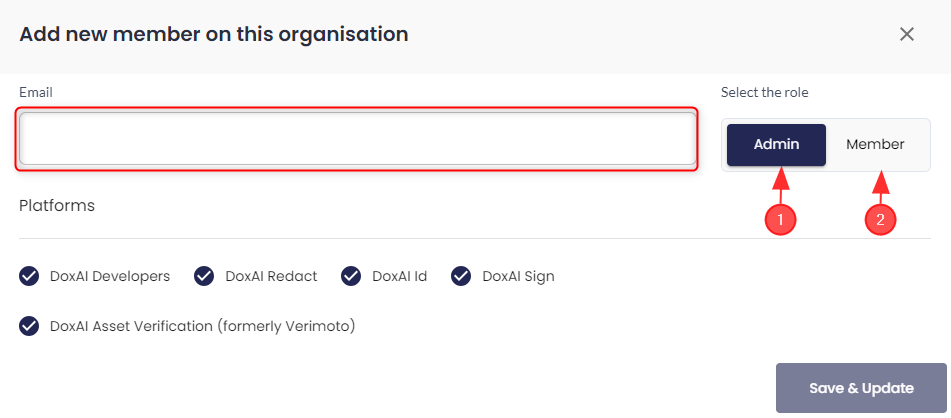Click the Platforms section heading
Image resolution: width=951 pixels, height=418 pixels.
click(57, 205)
